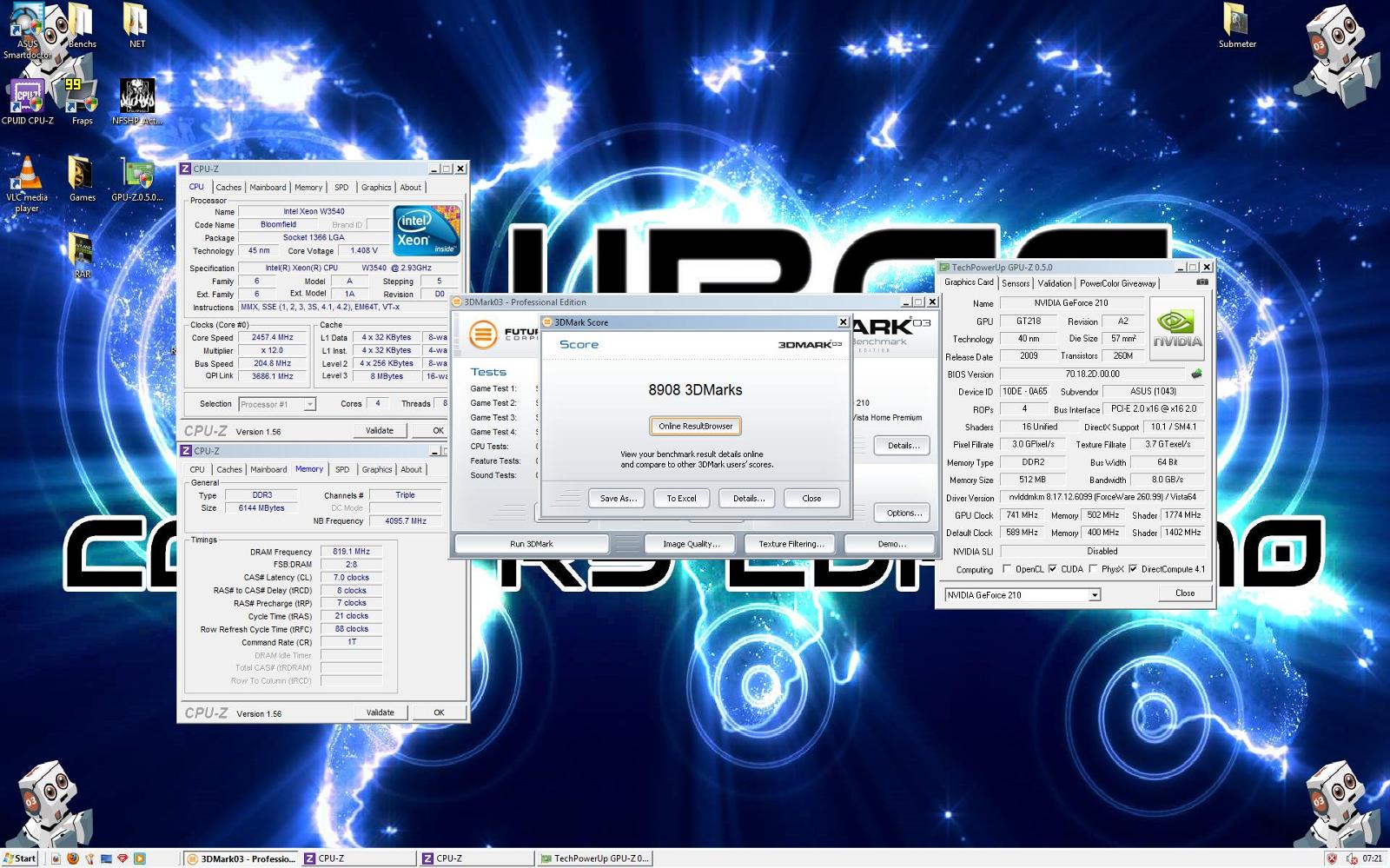Toggle the PhysX checkbox in GPU-Z
This screenshot has width=1390, height=868.
(1093, 569)
